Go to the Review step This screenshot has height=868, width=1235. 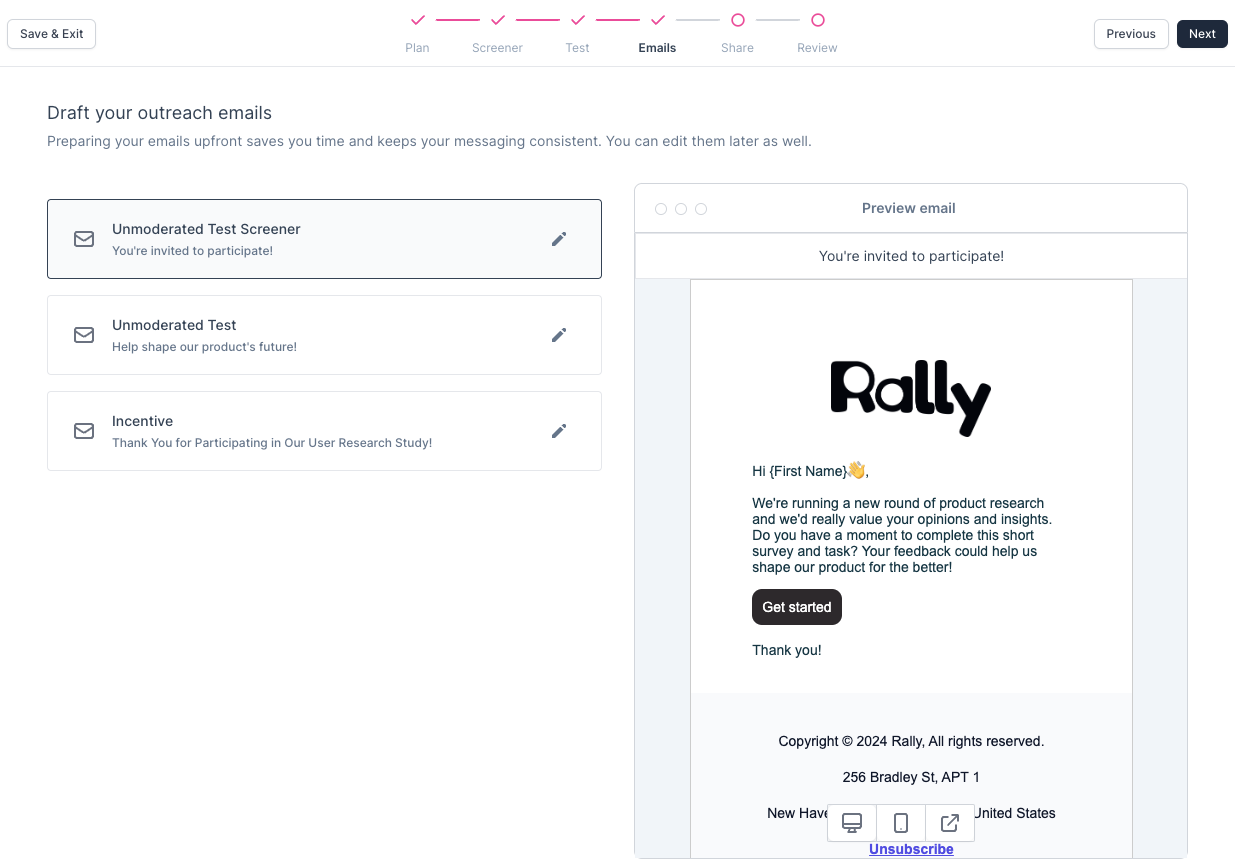click(818, 31)
